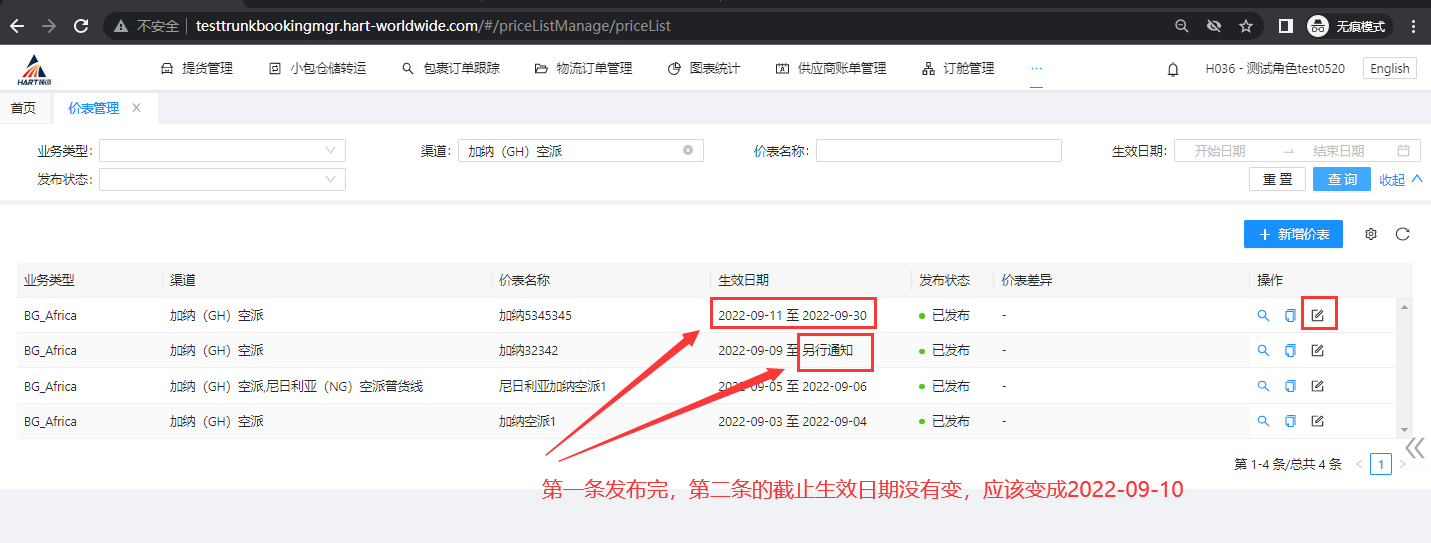Refresh the price list table

(1402, 234)
